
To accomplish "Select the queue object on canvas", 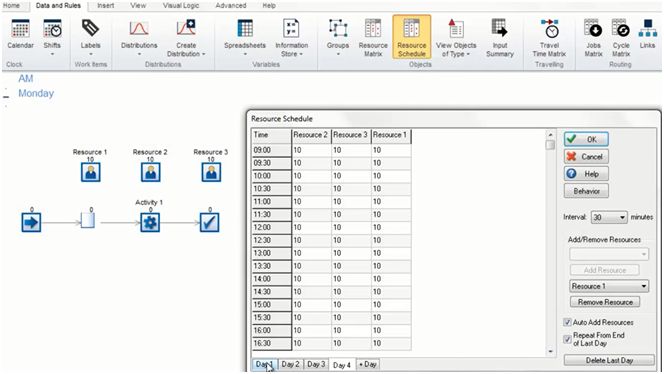I will pyautogui.click(x=88, y=221).
